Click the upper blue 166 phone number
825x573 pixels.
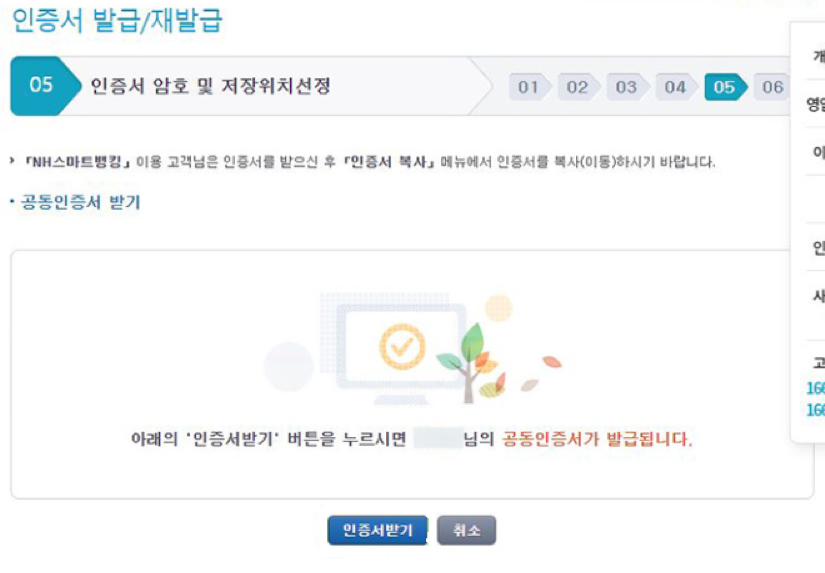[816, 388]
